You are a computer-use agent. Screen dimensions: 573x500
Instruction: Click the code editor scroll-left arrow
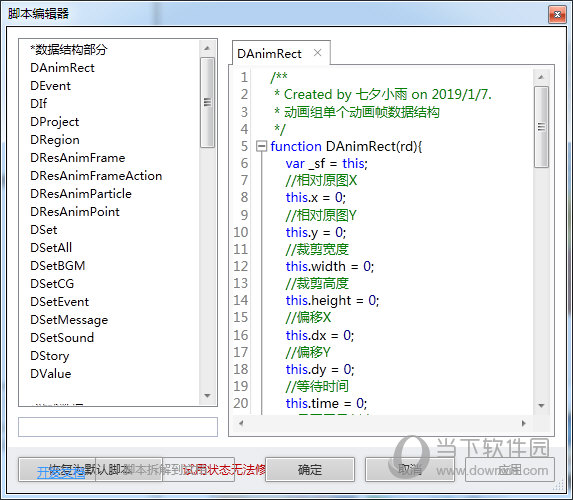click(241, 423)
